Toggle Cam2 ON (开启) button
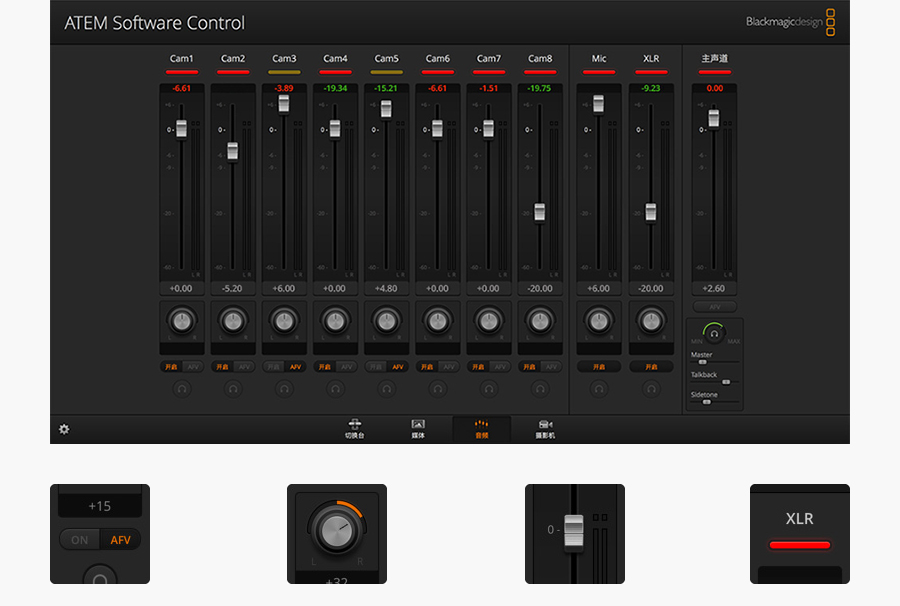The height and width of the screenshot is (606, 900). (222, 367)
